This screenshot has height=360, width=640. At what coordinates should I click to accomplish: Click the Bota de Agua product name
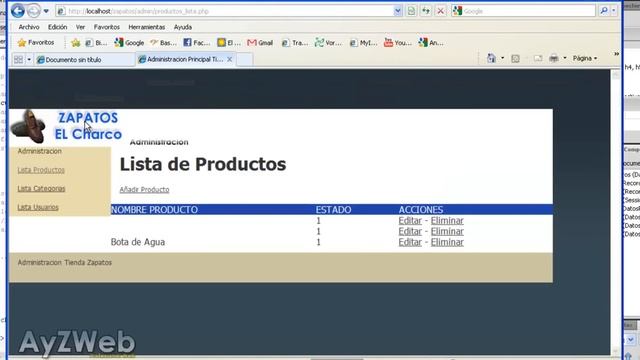(x=138, y=242)
